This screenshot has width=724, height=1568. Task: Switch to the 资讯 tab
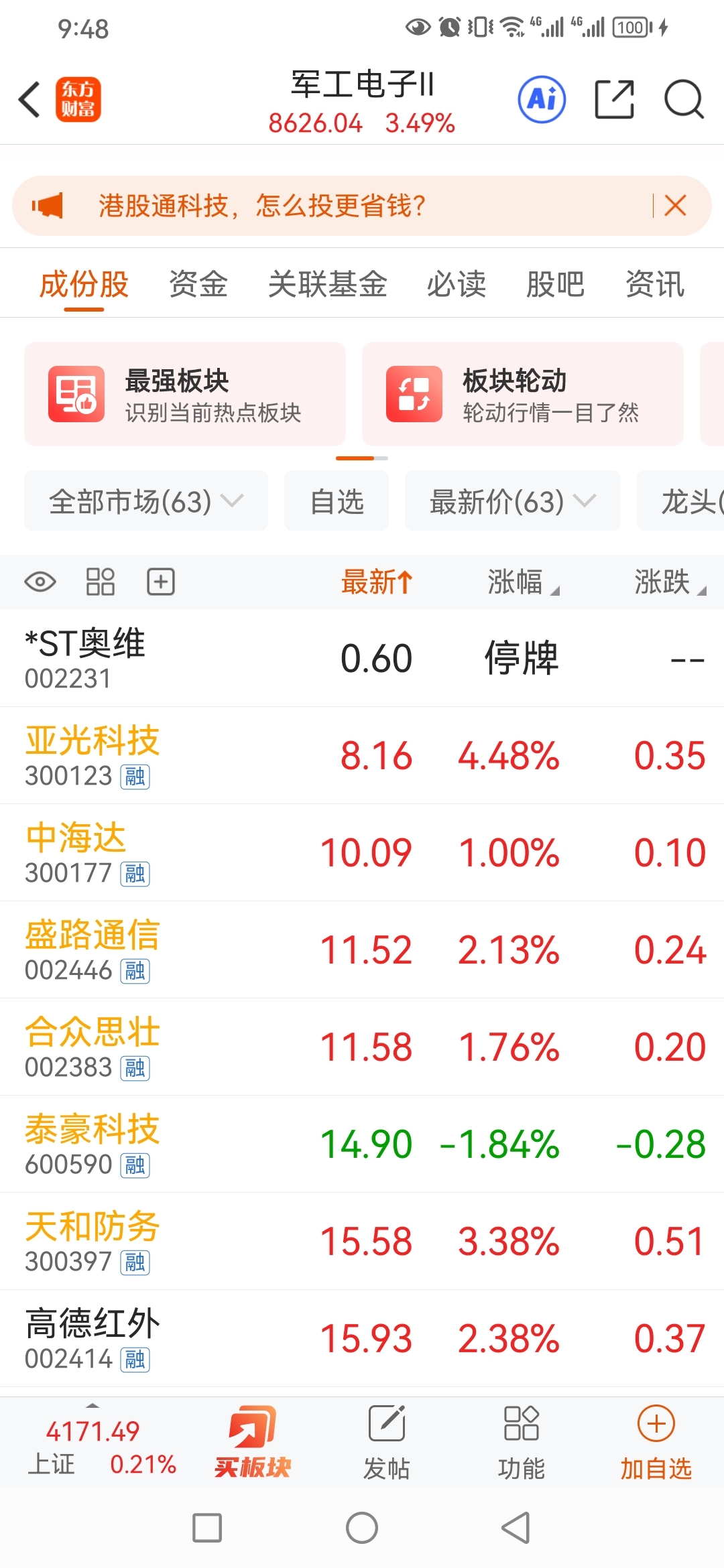pyautogui.click(x=655, y=284)
